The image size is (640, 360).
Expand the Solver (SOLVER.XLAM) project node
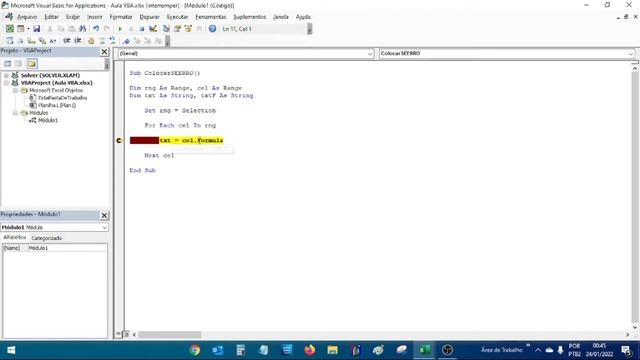(6, 76)
